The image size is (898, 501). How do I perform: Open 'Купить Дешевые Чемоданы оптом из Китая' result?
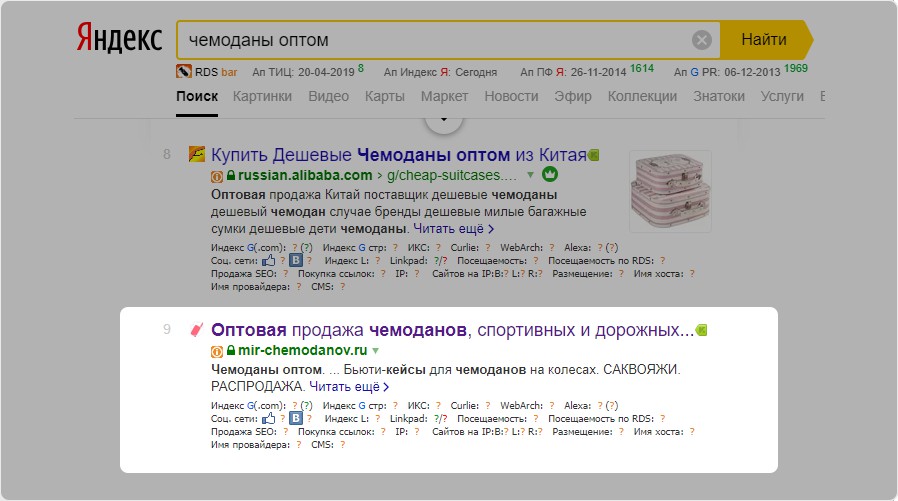(399, 155)
